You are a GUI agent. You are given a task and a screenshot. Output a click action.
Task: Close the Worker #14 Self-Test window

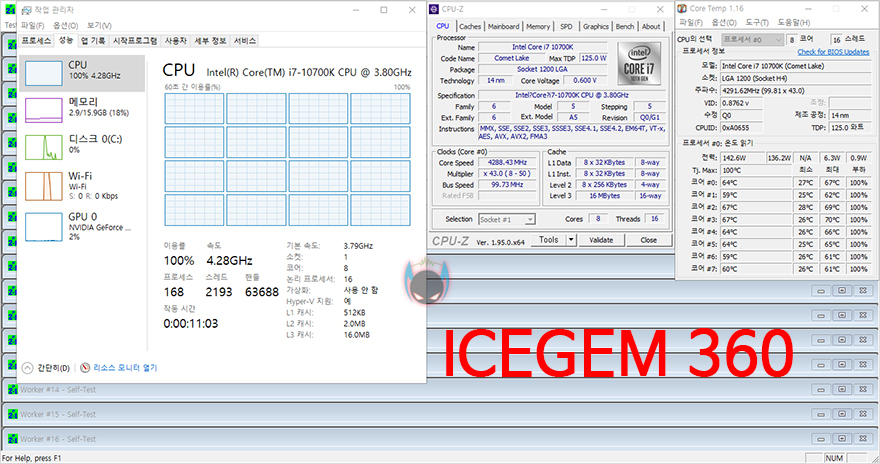point(863,389)
